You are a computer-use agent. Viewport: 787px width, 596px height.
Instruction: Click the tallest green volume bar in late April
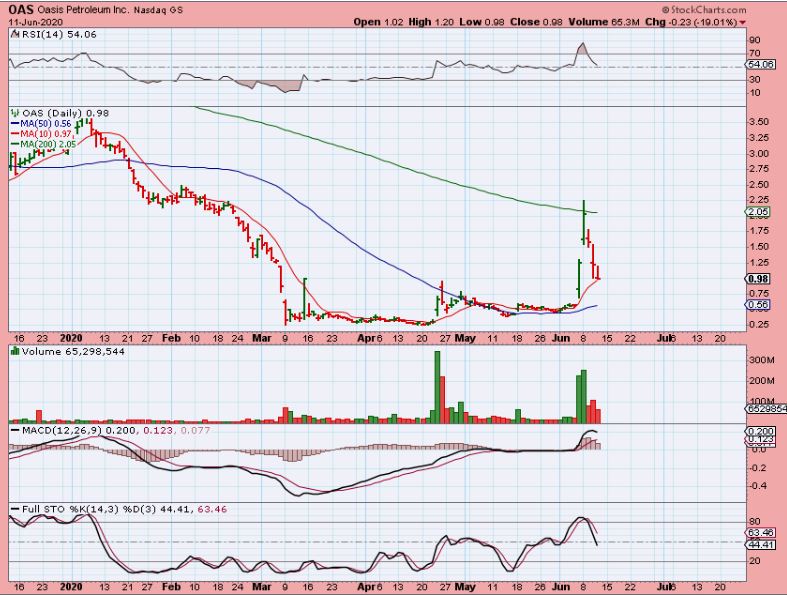[x=437, y=387]
